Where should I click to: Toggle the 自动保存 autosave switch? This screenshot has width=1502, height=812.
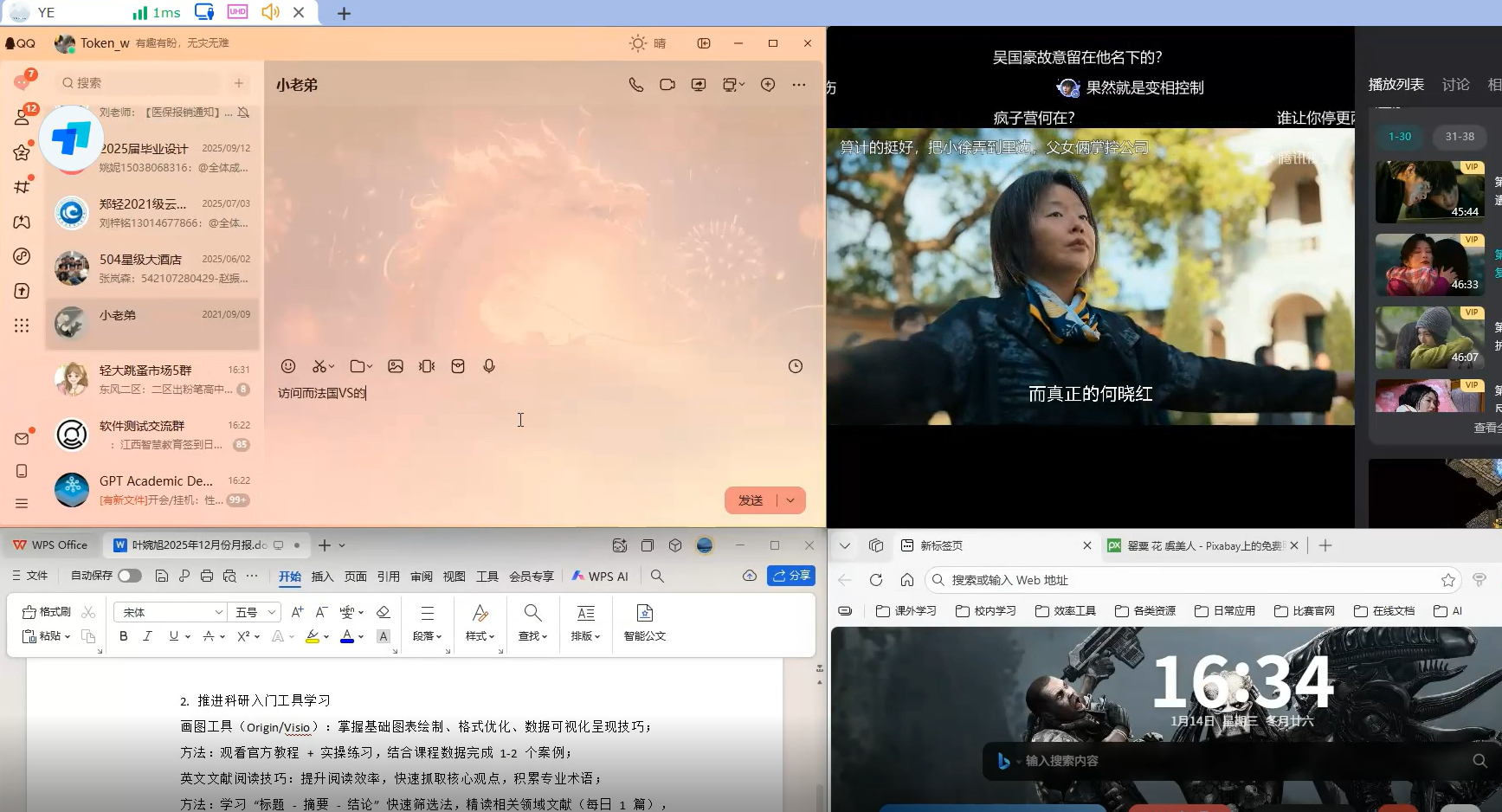(x=129, y=576)
